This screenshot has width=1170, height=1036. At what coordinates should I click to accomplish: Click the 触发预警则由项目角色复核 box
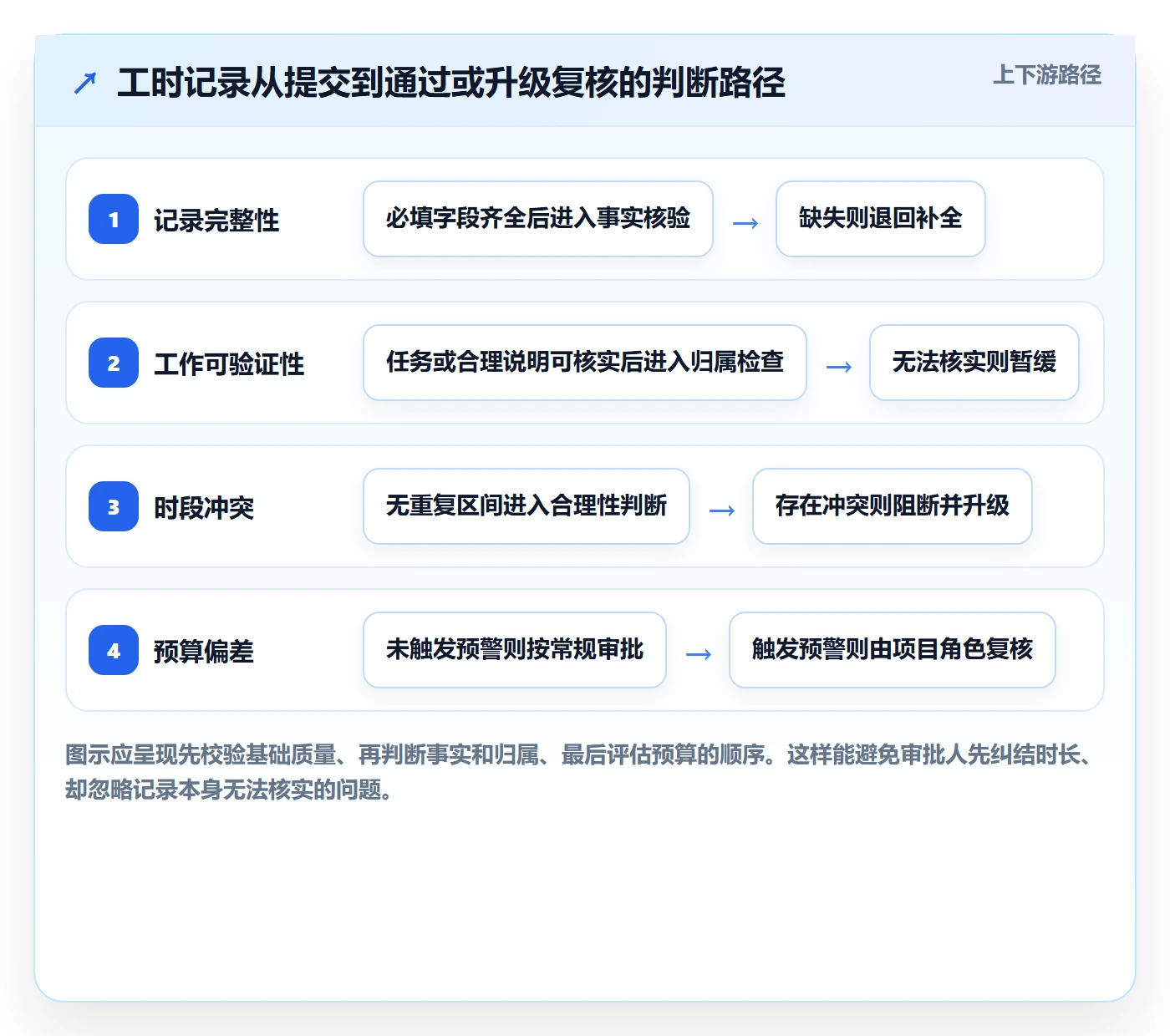tap(893, 650)
